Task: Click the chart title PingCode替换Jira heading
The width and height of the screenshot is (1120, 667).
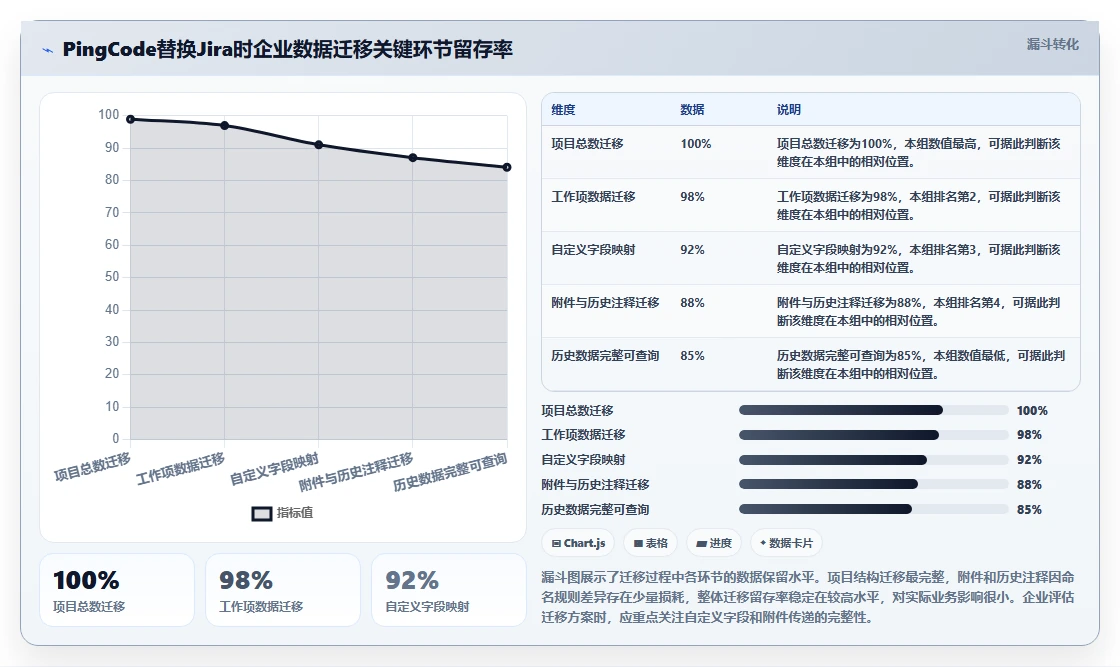Action: click(x=288, y=49)
